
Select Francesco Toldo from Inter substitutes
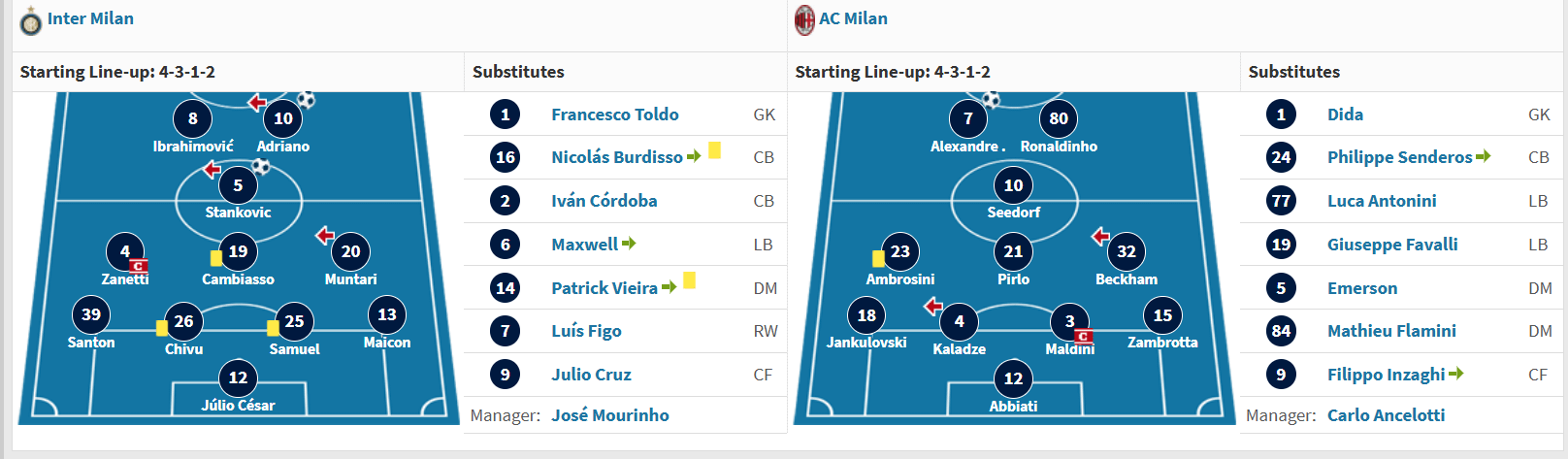(x=615, y=115)
